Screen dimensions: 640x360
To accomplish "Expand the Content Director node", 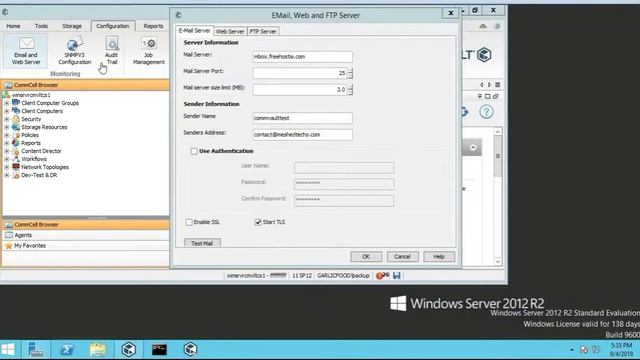I will click(x=7, y=151).
